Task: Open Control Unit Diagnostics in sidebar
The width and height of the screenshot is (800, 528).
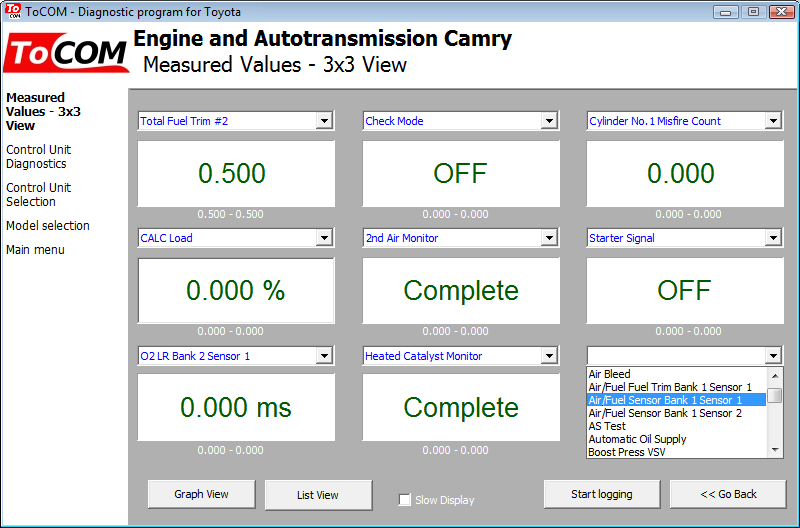Action: coord(38,157)
